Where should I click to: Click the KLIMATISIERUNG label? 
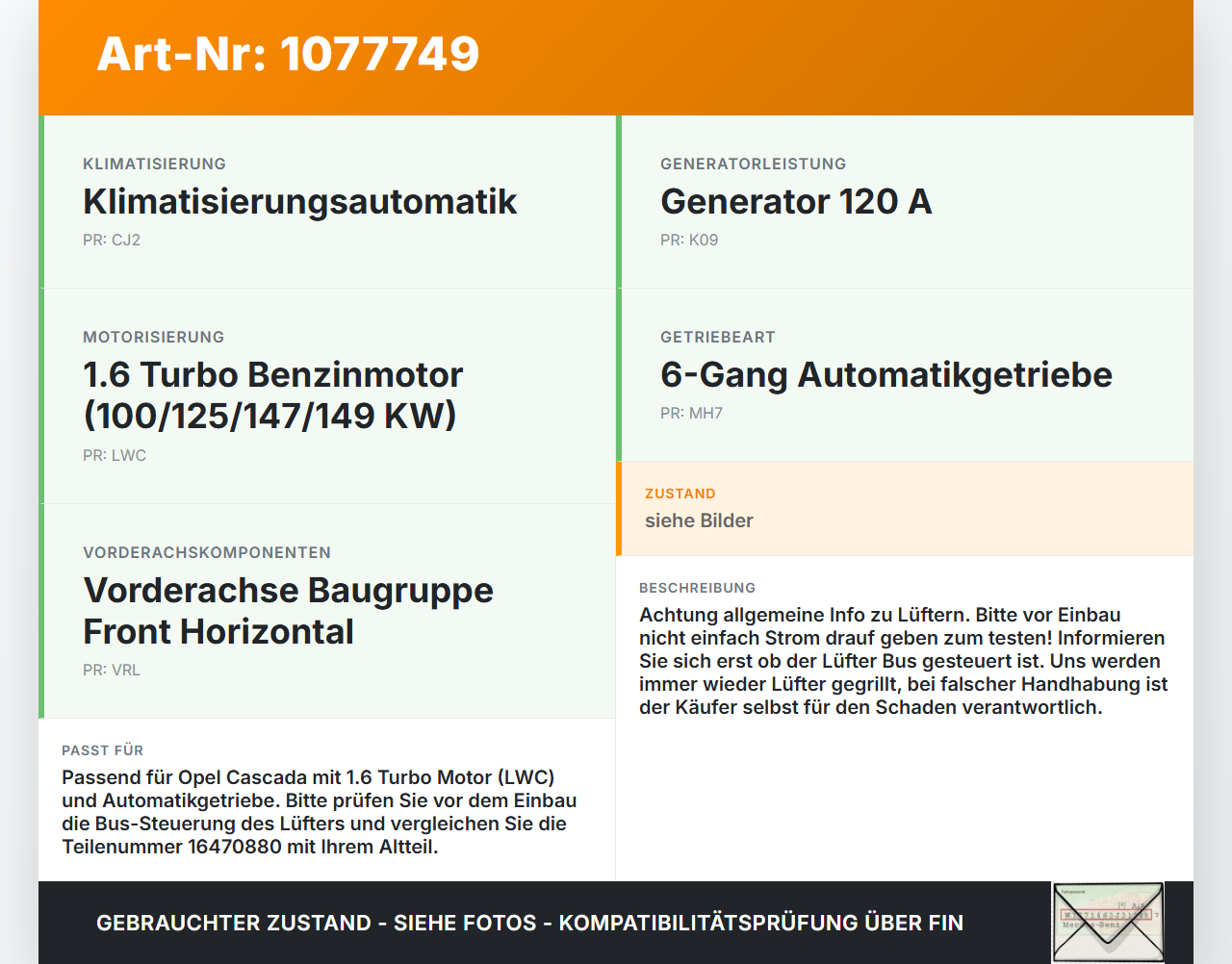click(x=154, y=165)
